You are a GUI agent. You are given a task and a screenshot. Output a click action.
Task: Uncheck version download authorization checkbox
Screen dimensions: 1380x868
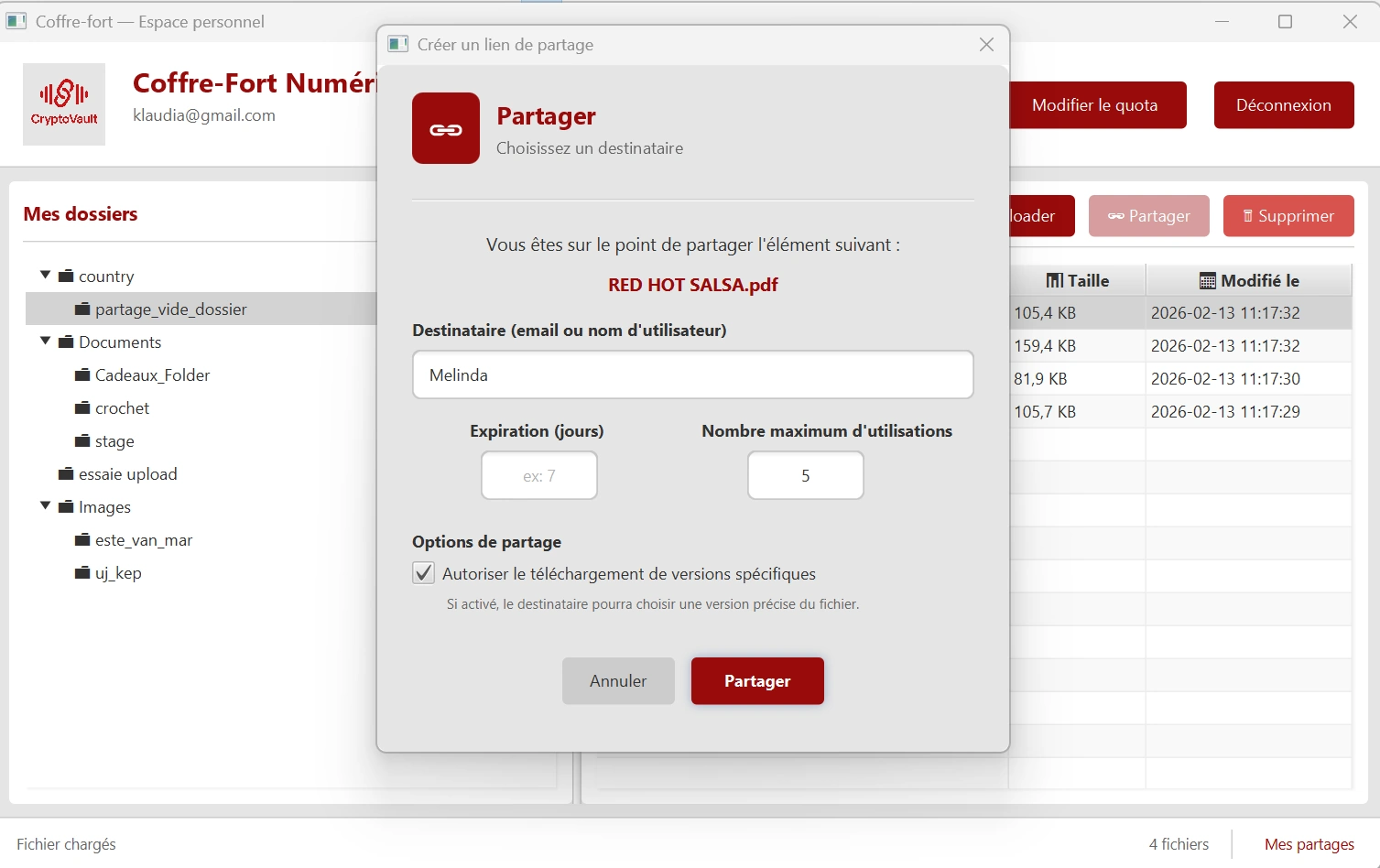pos(423,574)
